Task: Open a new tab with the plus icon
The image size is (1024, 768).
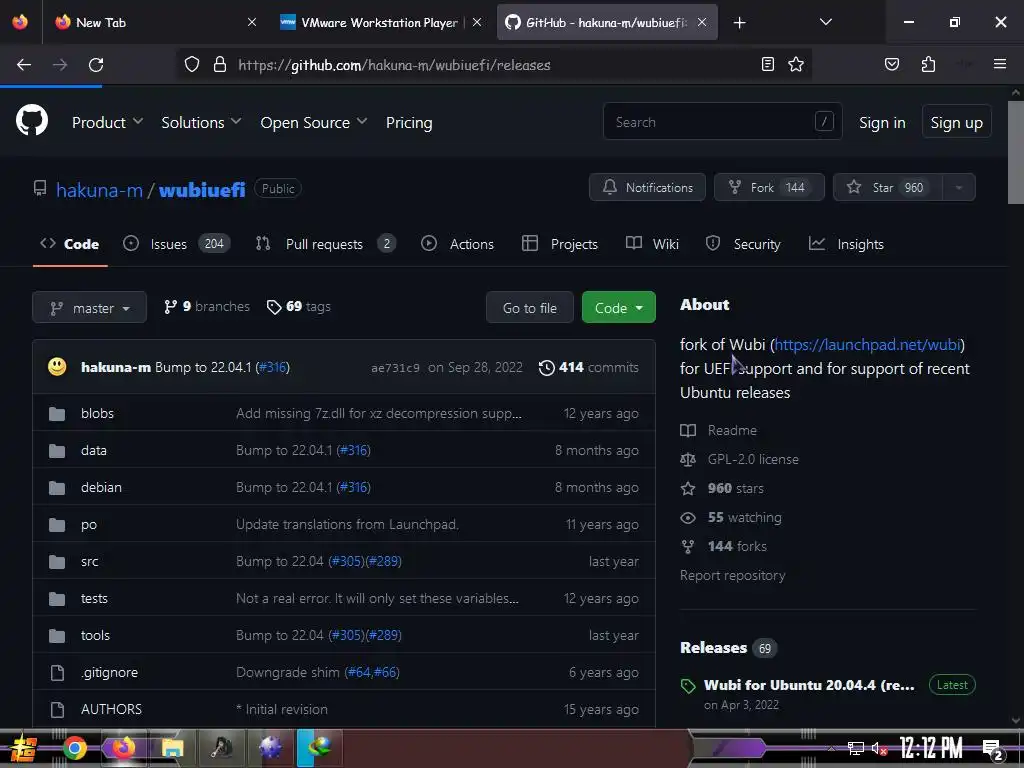Action: pyautogui.click(x=739, y=23)
